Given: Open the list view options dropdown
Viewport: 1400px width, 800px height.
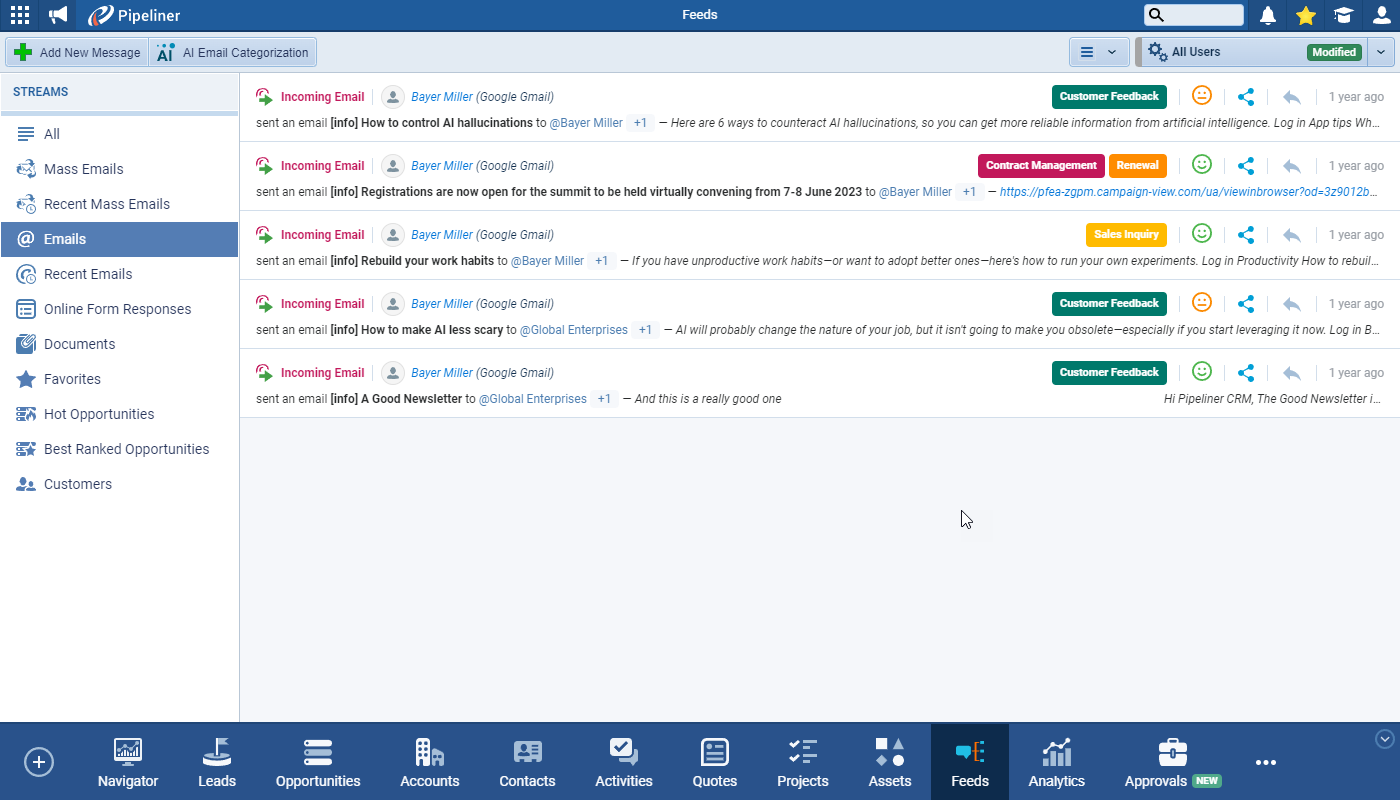Looking at the screenshot, I should click(1099, 52).
